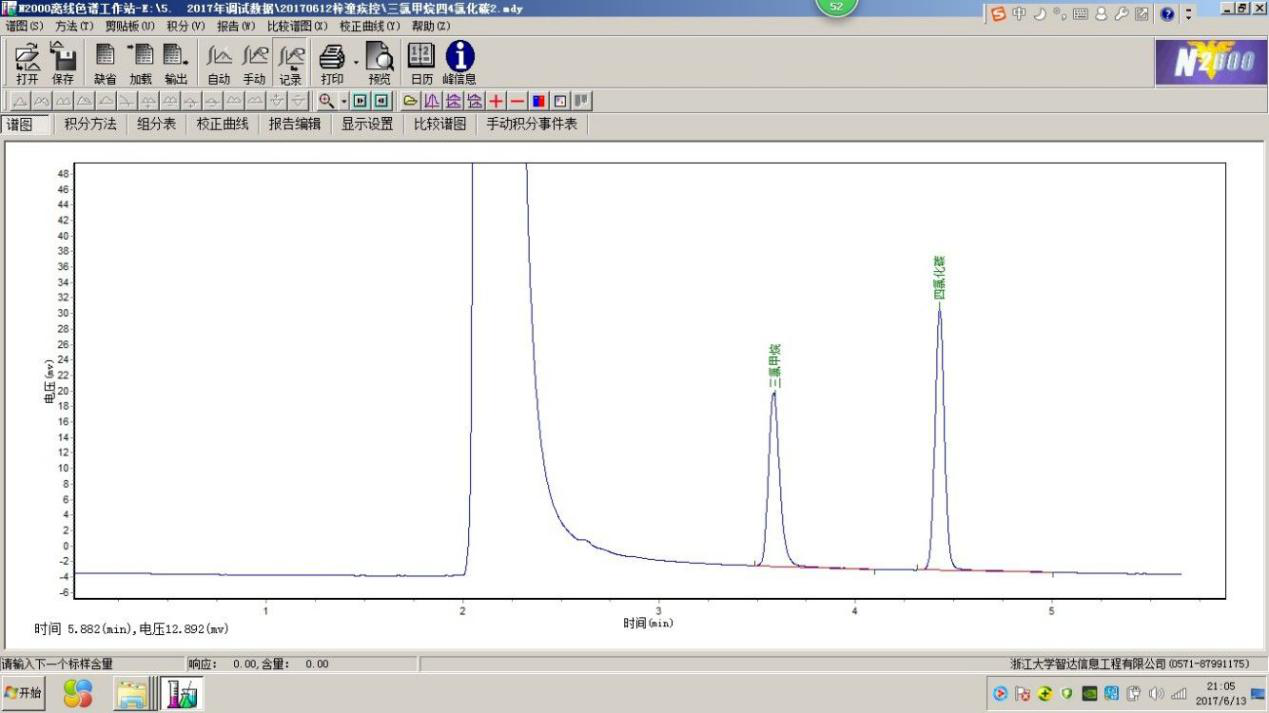1269x713 pixels.
Task: Open the 谱图(S) menu
Action: (x=25, y=26)
